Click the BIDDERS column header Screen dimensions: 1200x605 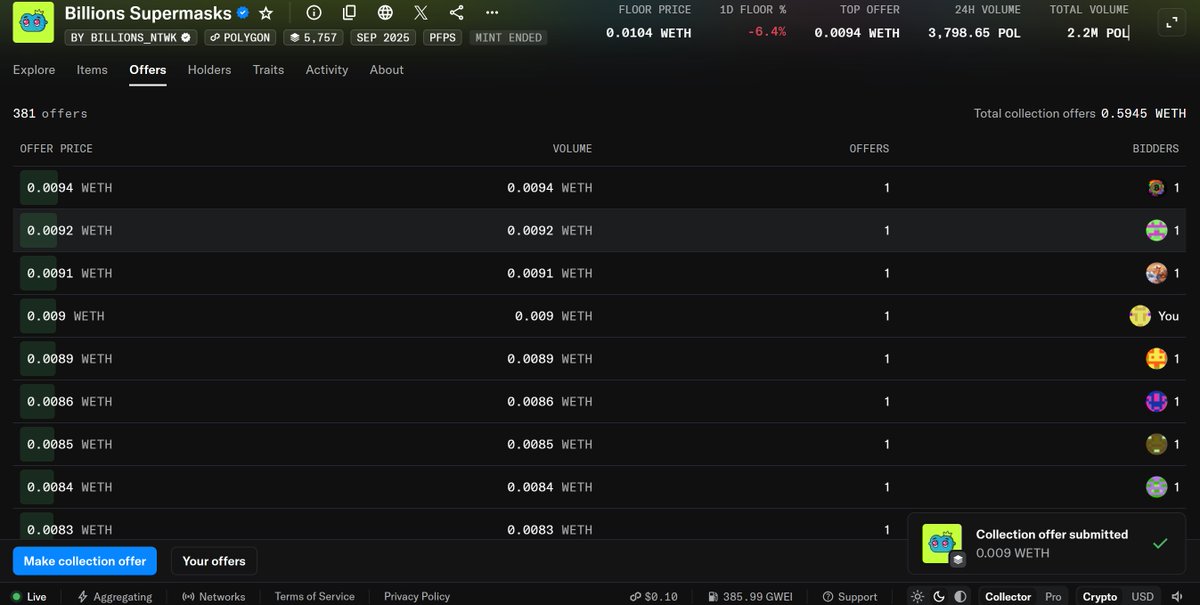click(x=1155, y=148)
